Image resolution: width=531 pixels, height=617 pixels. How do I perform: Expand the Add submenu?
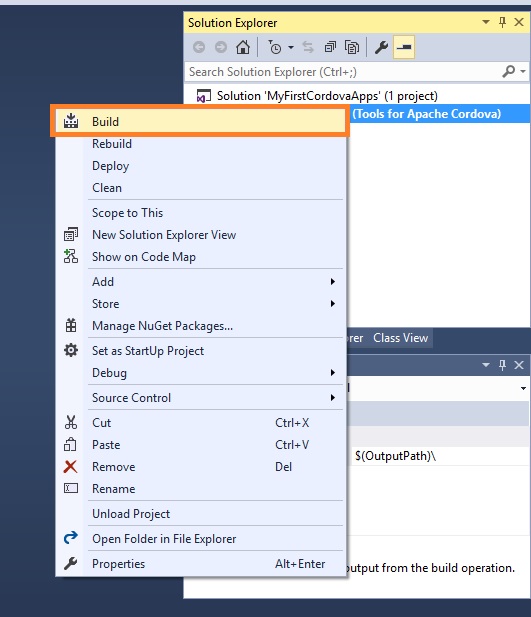pyautogui.click(x=200, y=282)
